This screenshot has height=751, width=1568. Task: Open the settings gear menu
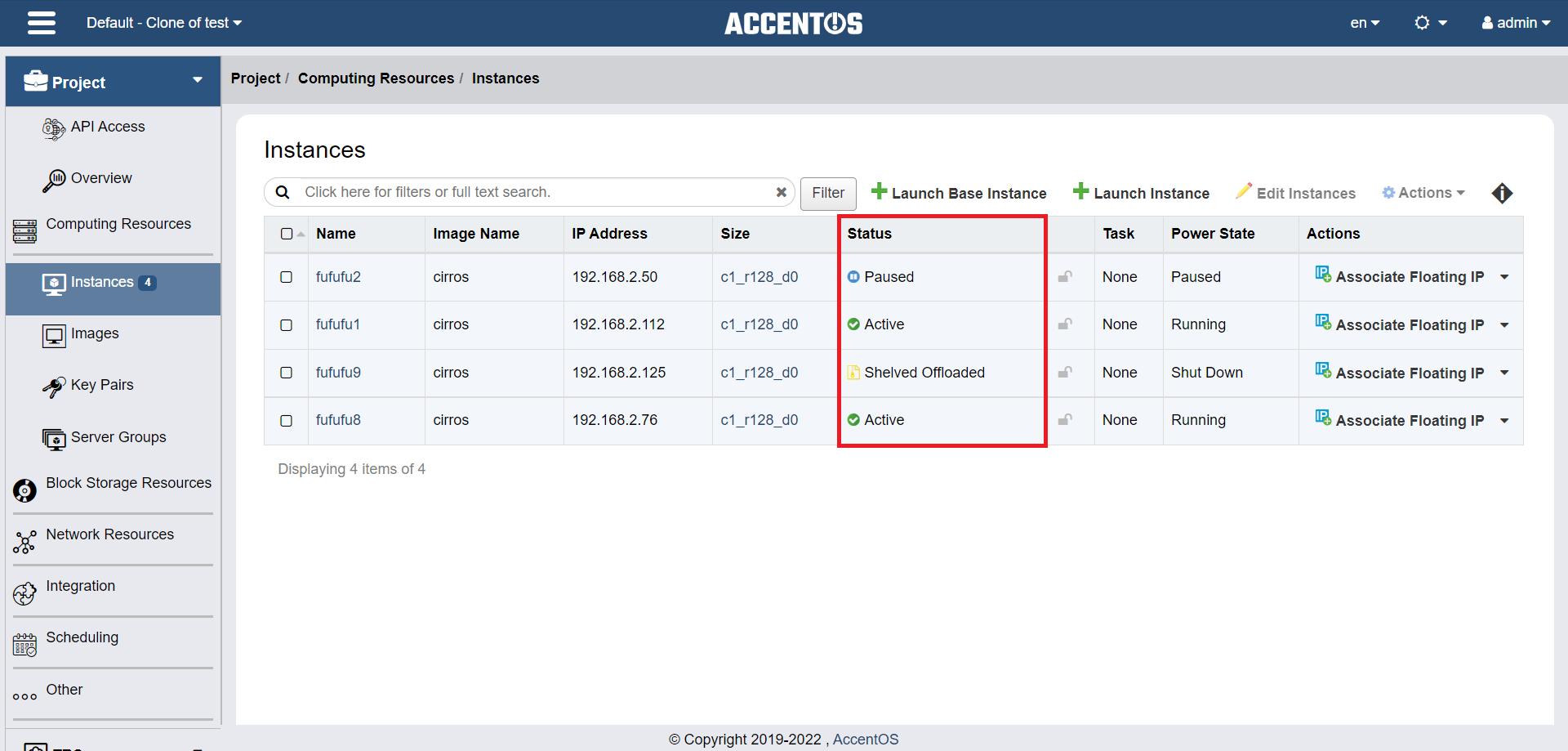click(1430, 23)
